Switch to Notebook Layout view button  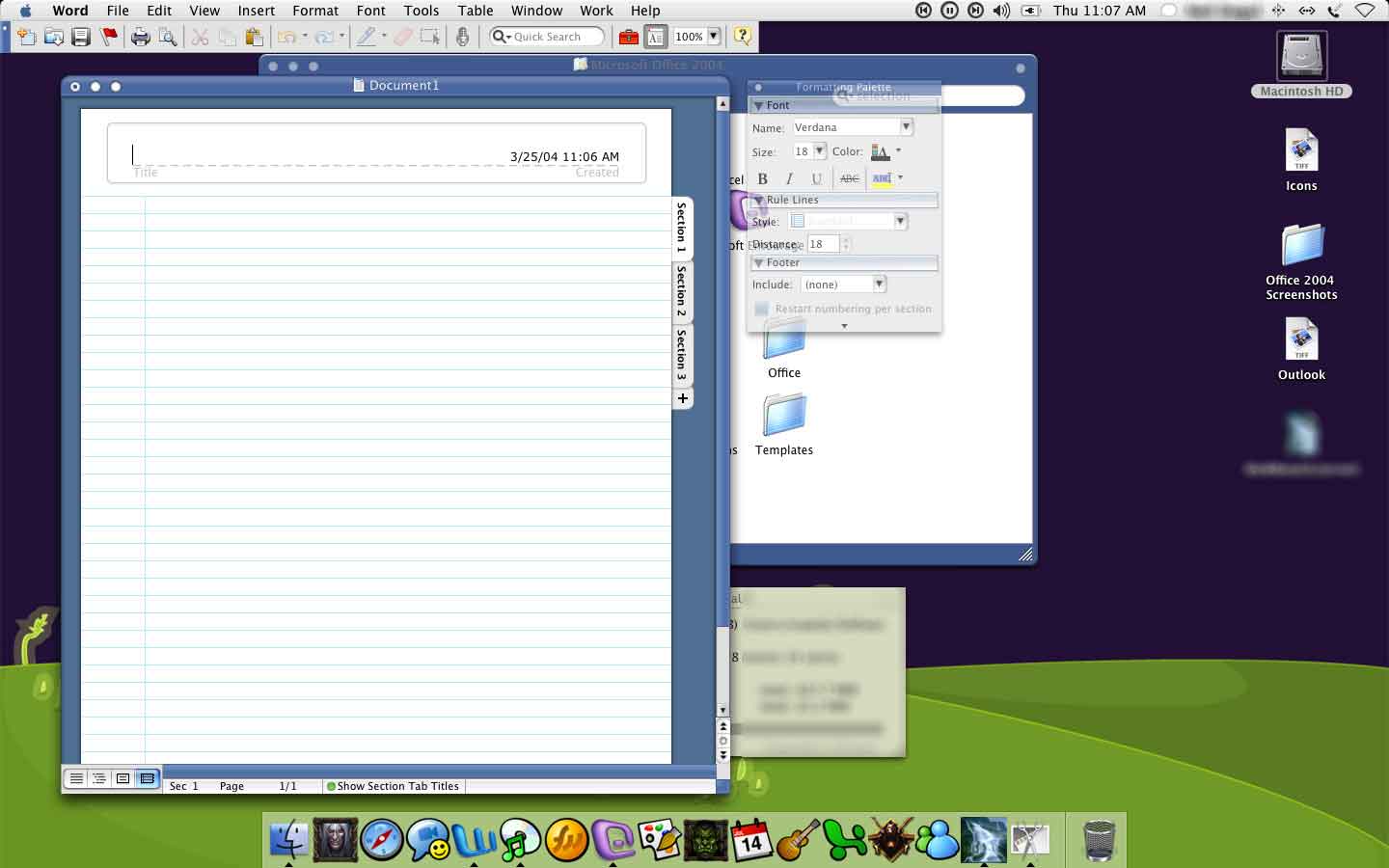pyautogui.click(x=147, y=778)
